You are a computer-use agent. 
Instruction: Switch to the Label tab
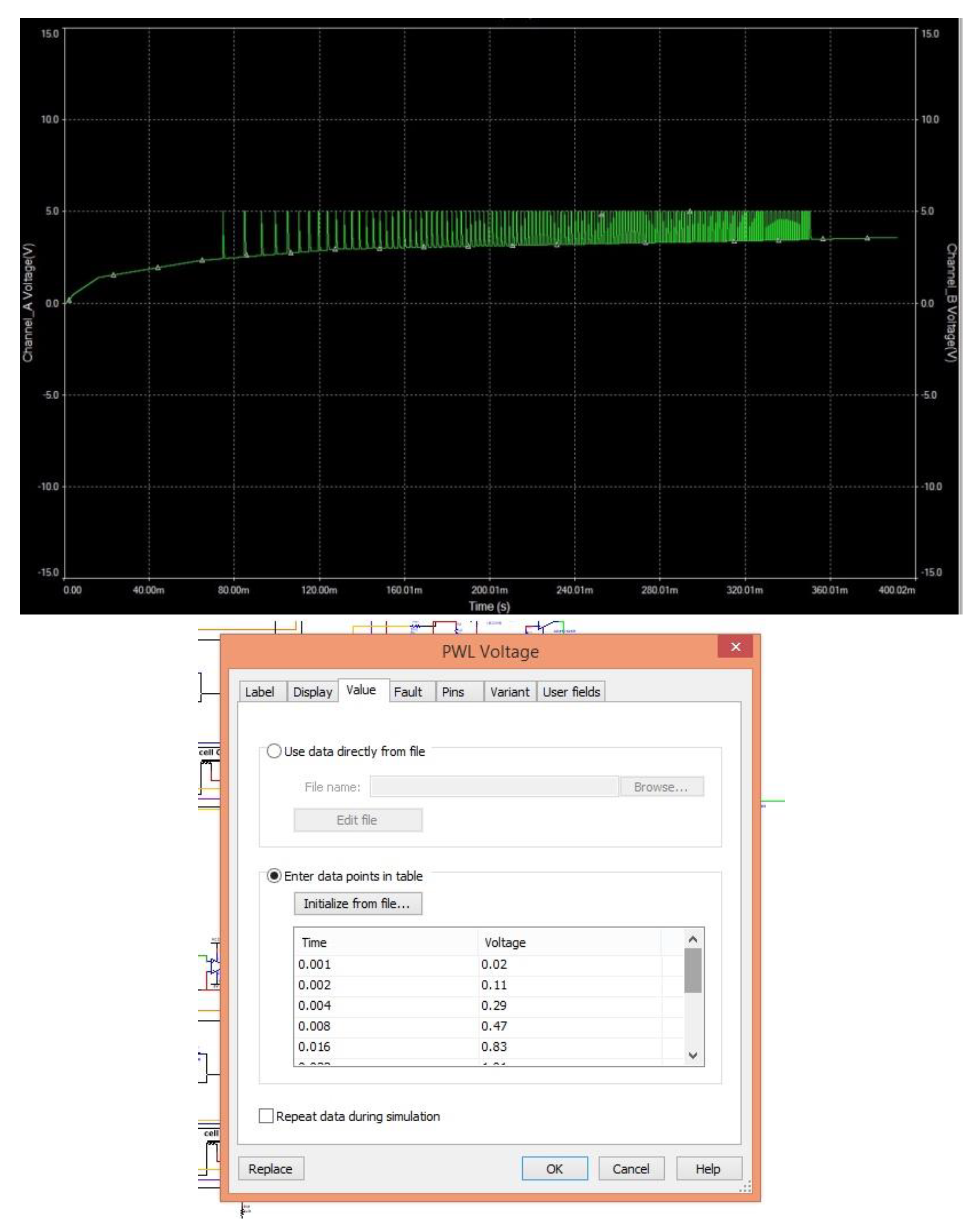(x=259, y=692)
